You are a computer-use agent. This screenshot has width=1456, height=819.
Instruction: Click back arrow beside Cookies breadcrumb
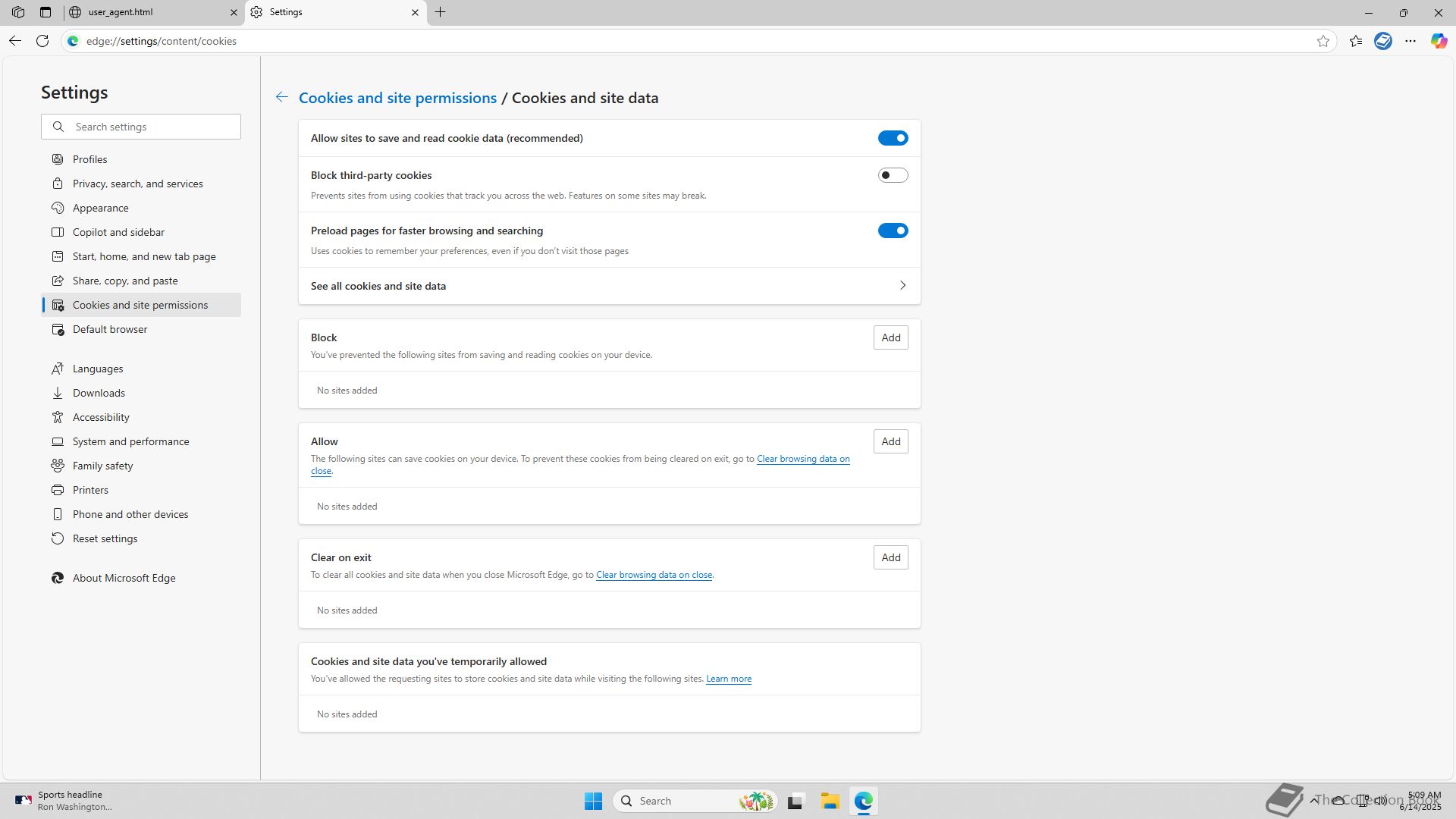[281, 97]
